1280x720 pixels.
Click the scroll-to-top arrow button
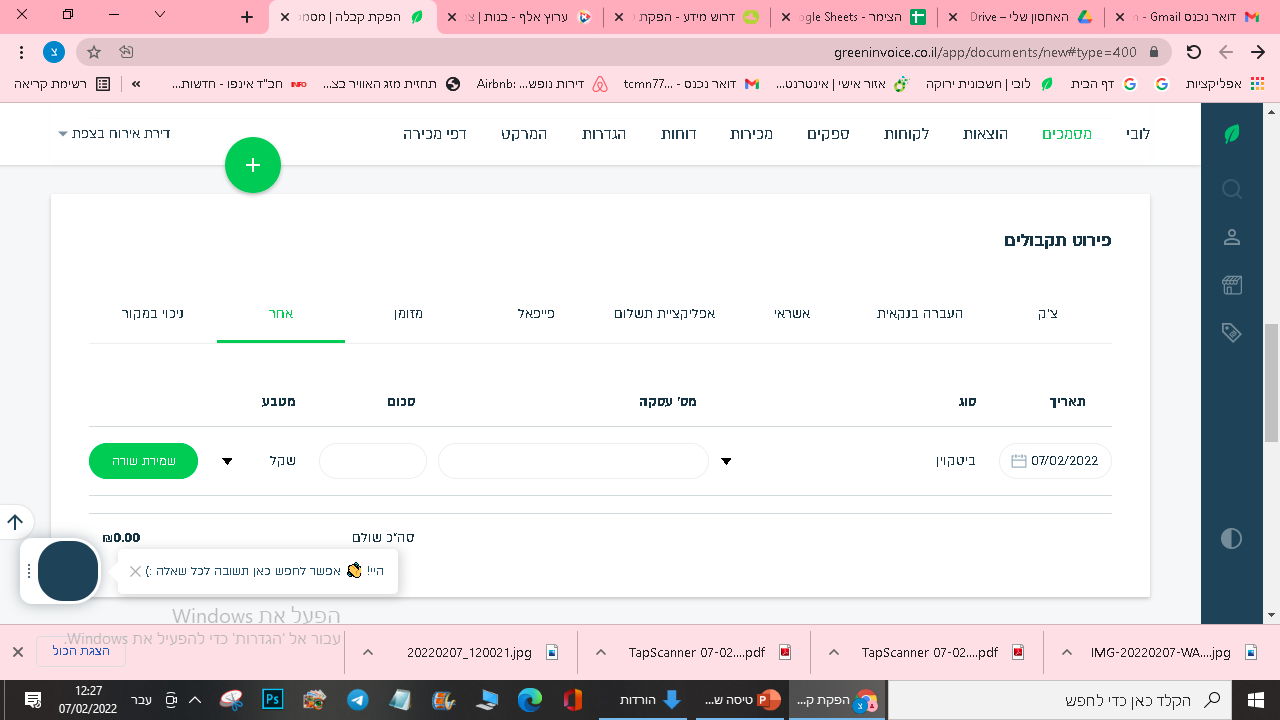(15, 522)
